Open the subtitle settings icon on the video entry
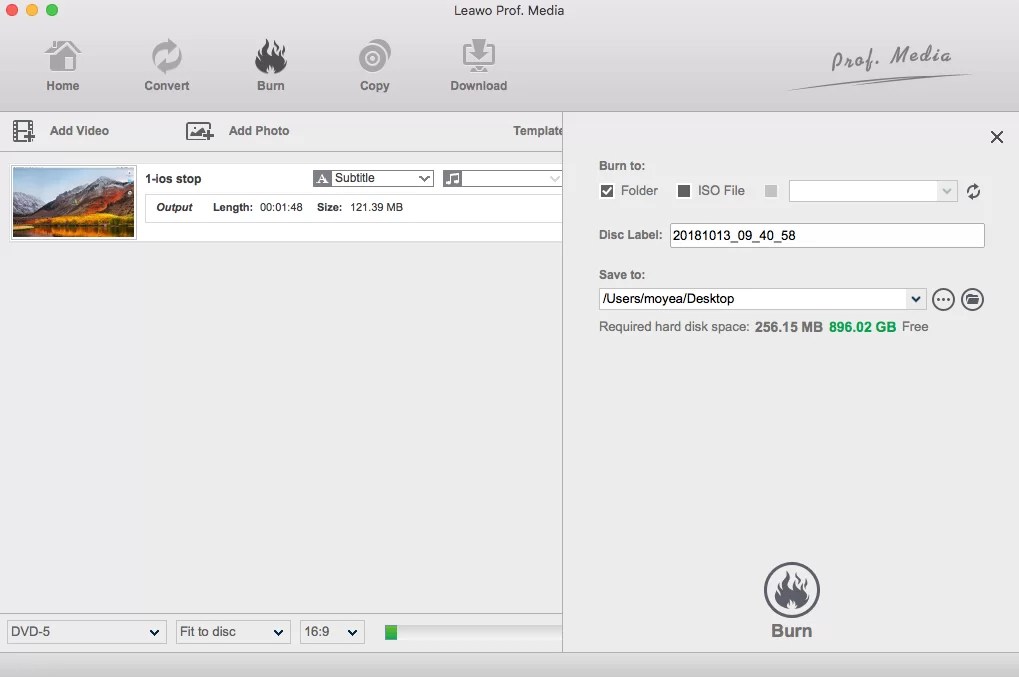 click(322, 178)
